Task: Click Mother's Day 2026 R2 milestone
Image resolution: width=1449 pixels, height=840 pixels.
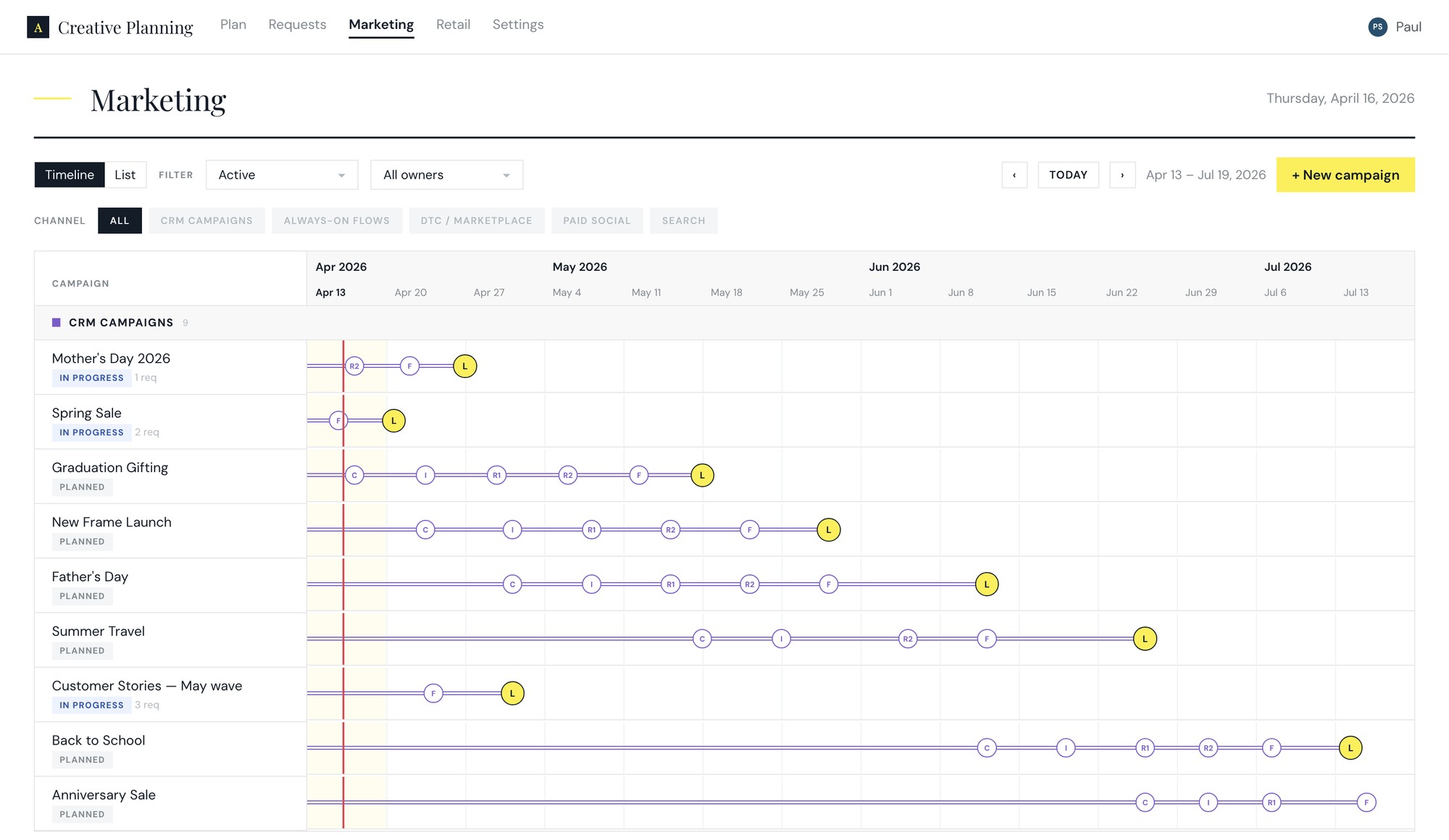Action: (354, 366)
